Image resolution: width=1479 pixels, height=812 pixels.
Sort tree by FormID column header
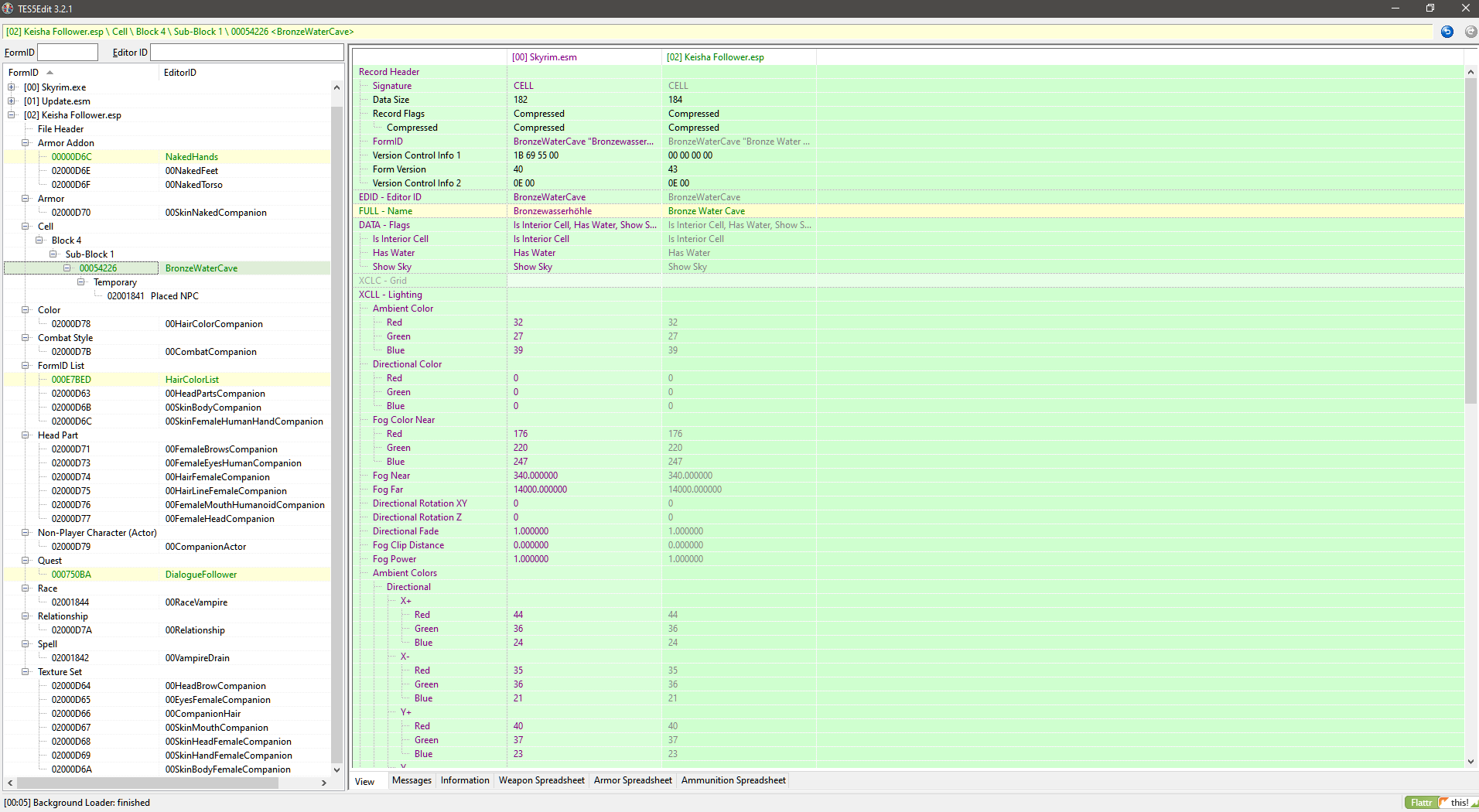[81, 73]
